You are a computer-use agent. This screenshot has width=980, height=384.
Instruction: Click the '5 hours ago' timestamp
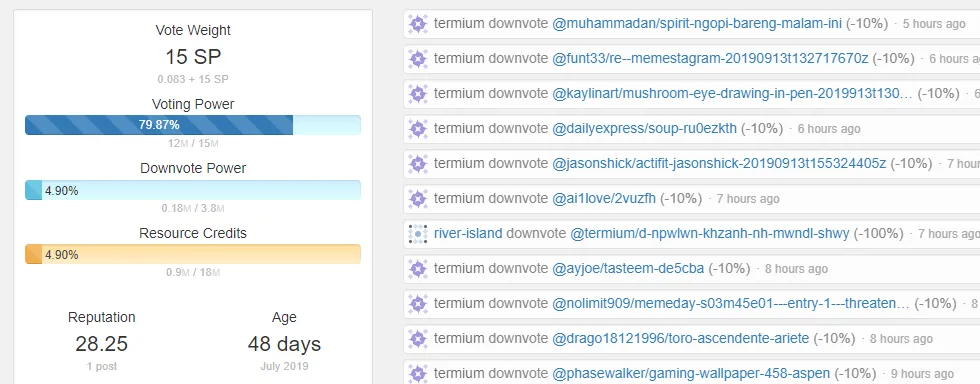point(934,24)
